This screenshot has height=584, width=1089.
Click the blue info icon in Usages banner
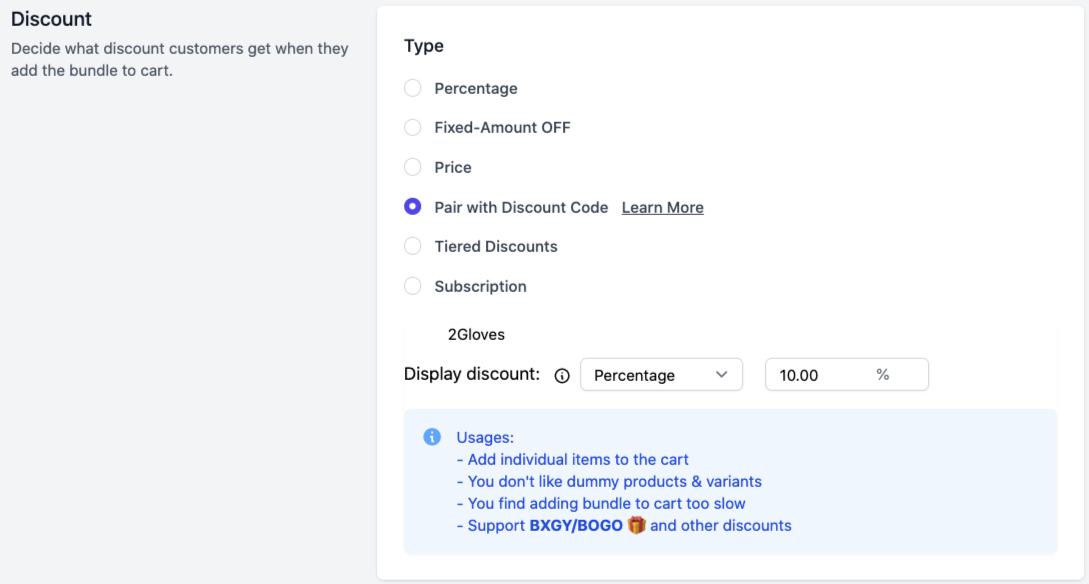[432, 437]
